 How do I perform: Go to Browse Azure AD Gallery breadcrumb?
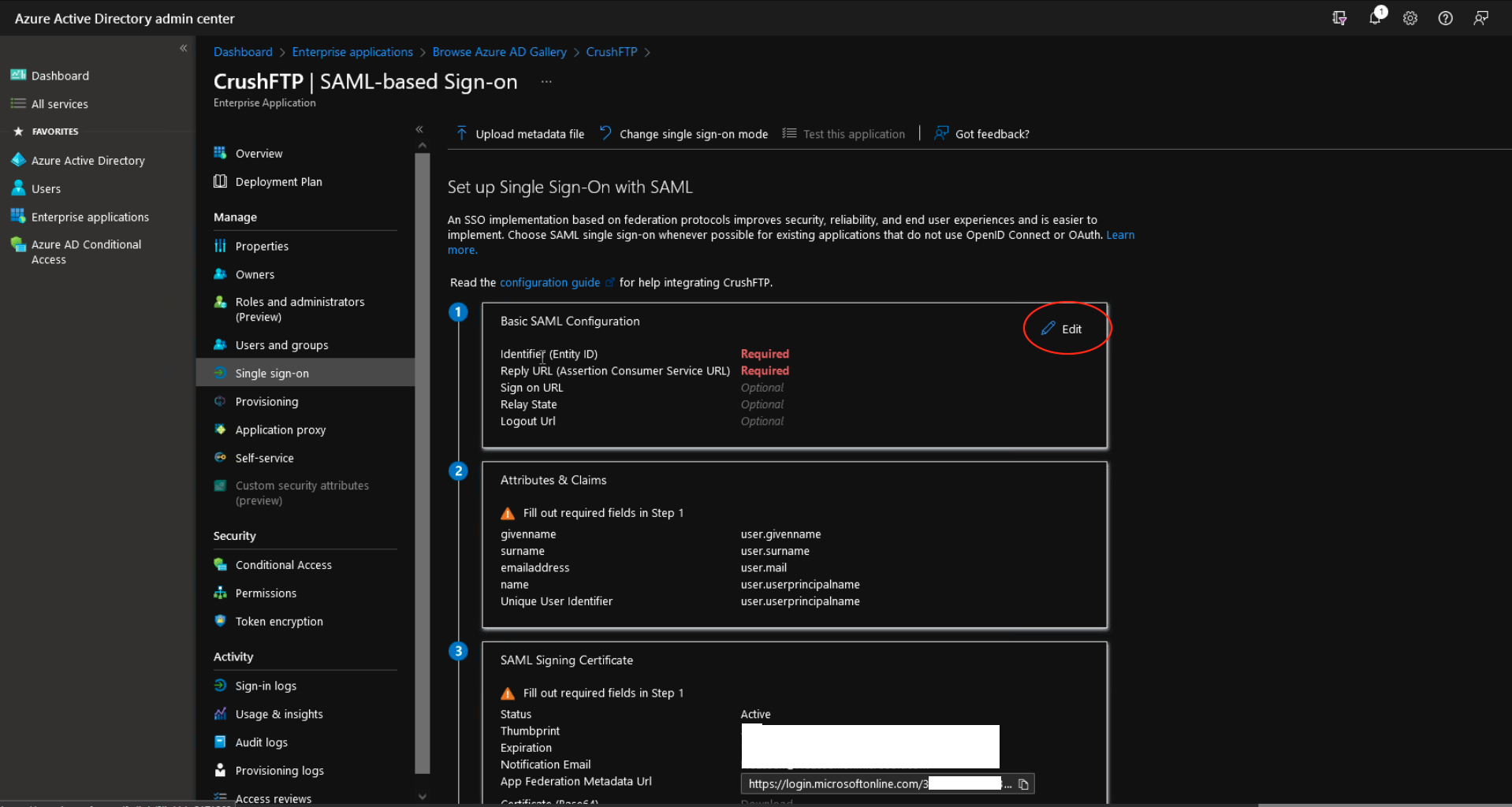[x=499, y=52]
